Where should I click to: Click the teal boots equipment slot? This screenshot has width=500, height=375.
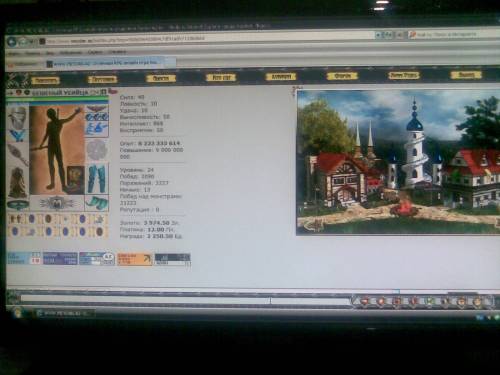click(x=97, y=203)
